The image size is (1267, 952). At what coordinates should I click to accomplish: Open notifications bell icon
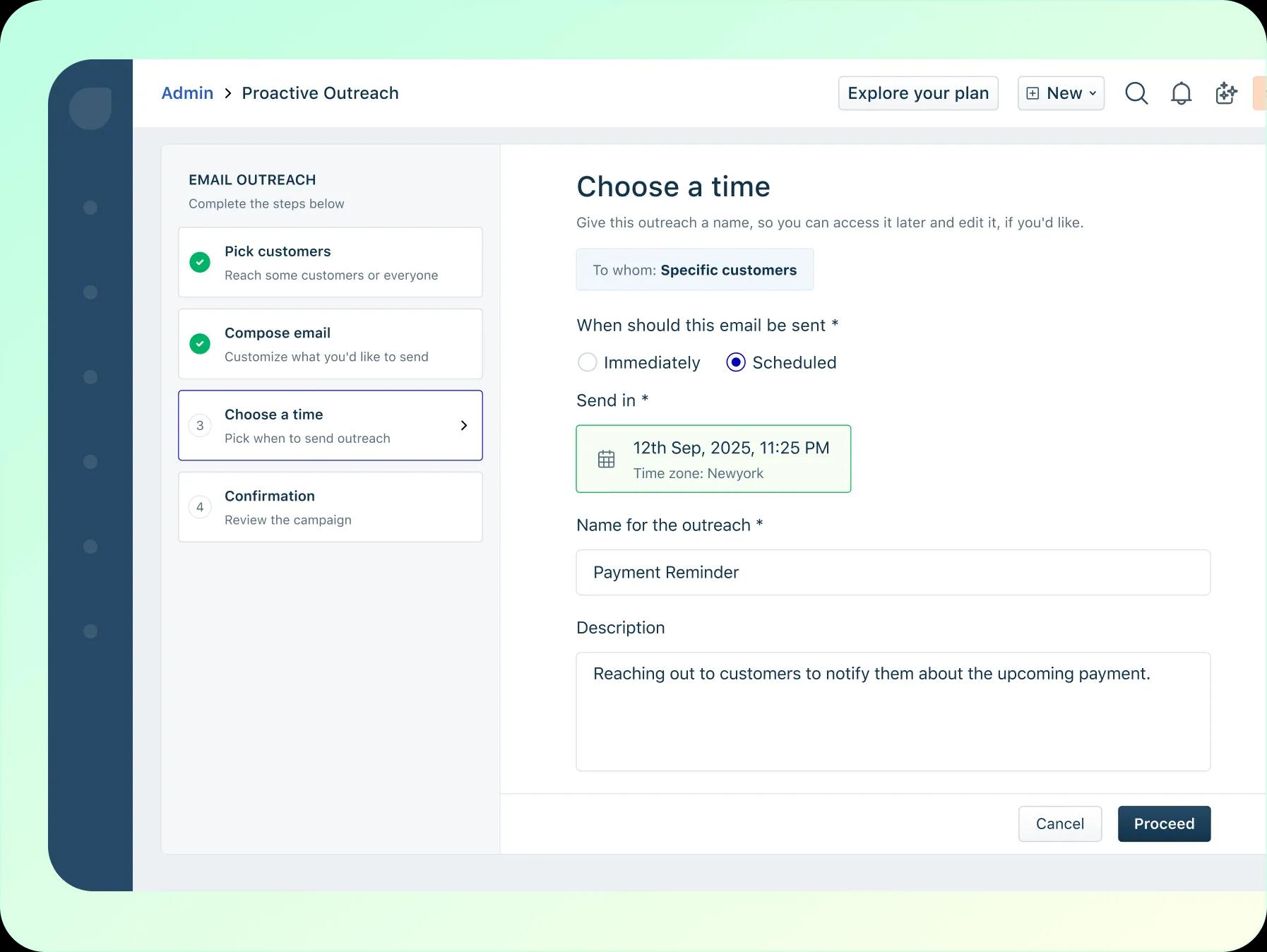pyautogui.click(x=1181, y=93)
